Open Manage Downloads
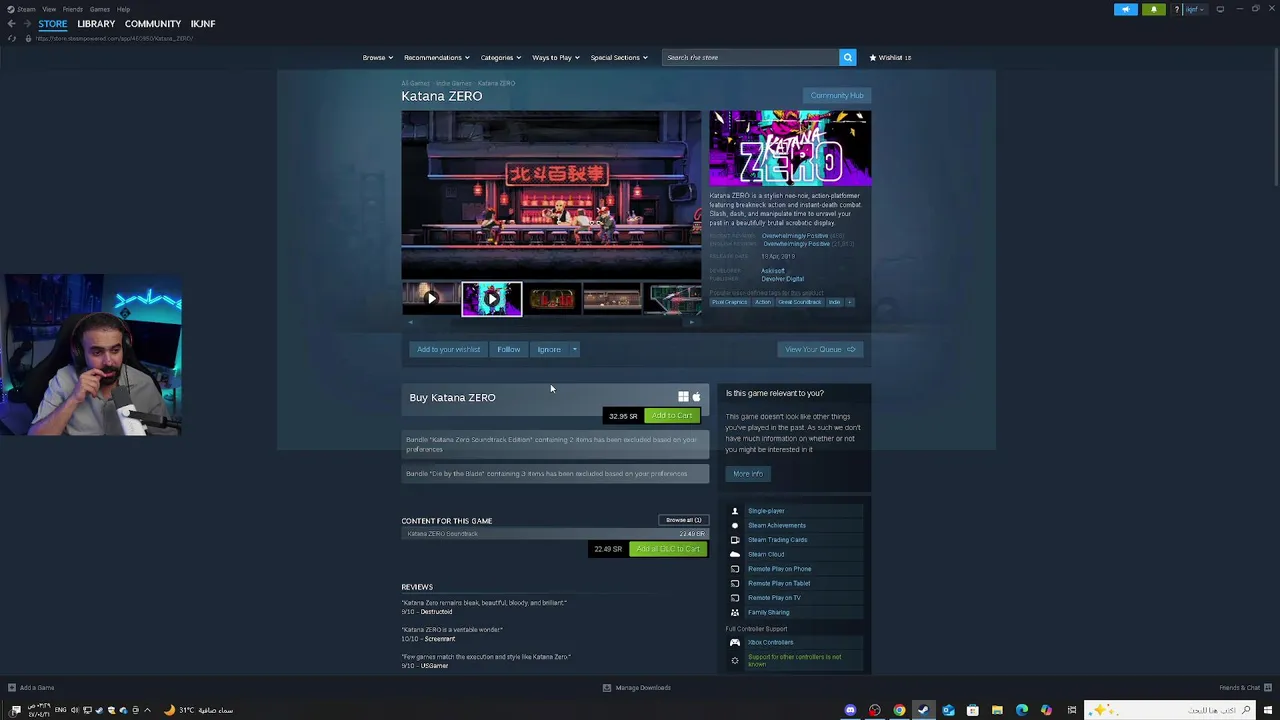1280x720 pixels. point(636,688)
